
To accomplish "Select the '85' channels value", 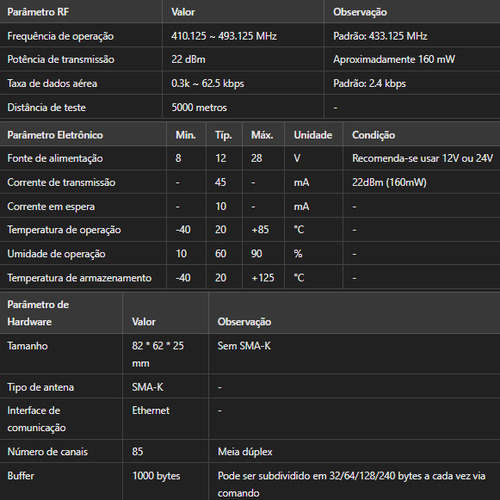I will pyautogui.click(x=137, y=452).
